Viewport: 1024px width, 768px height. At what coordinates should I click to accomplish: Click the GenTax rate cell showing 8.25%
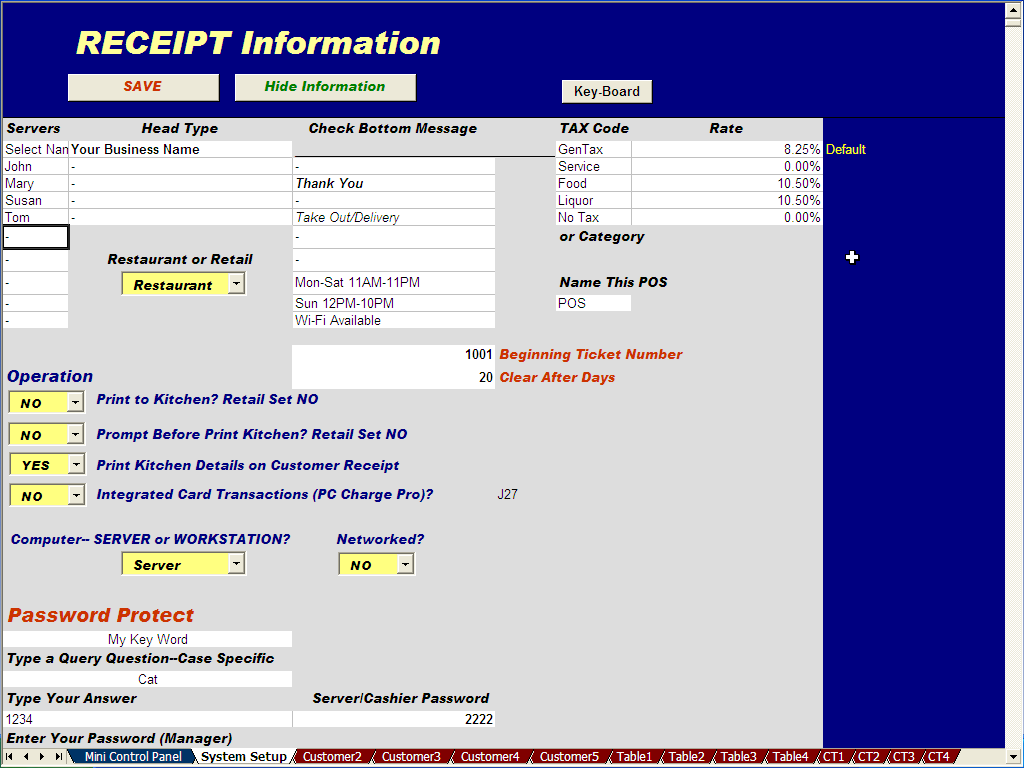tap(726, 149)
